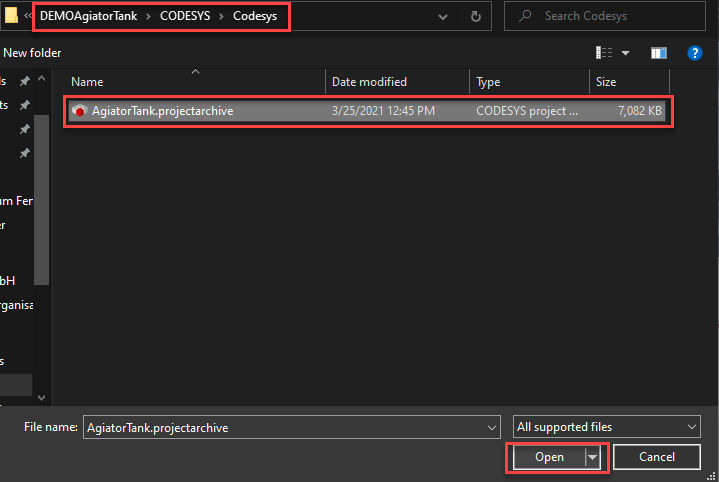Click the search magnifier icon
Image resolution: width=719 pixels, height=482 pixels.
(525, 16)
